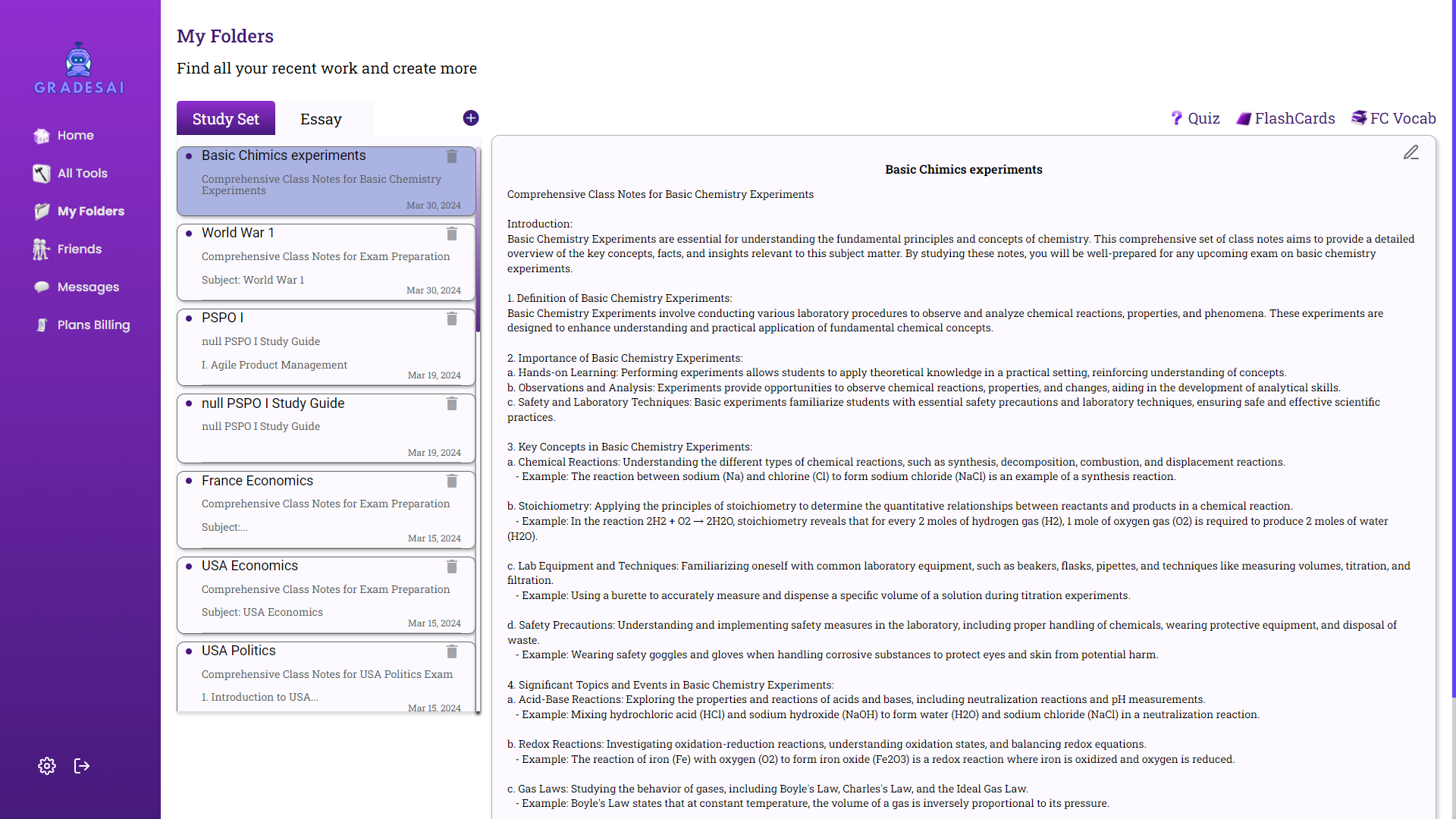Open settings with the gear icon
The image size is (1456, 819).
(47, 766)
